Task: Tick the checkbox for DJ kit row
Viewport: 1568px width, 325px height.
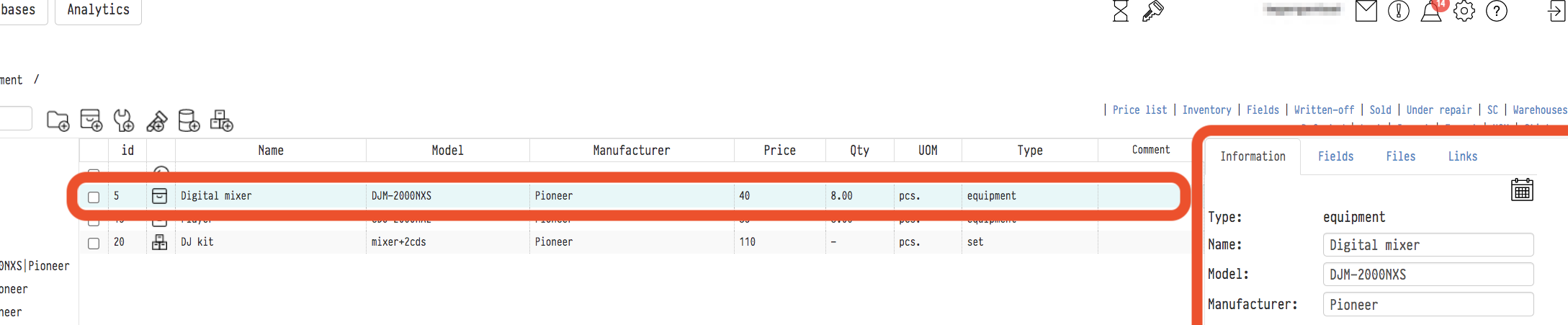Action: point(94,243)
